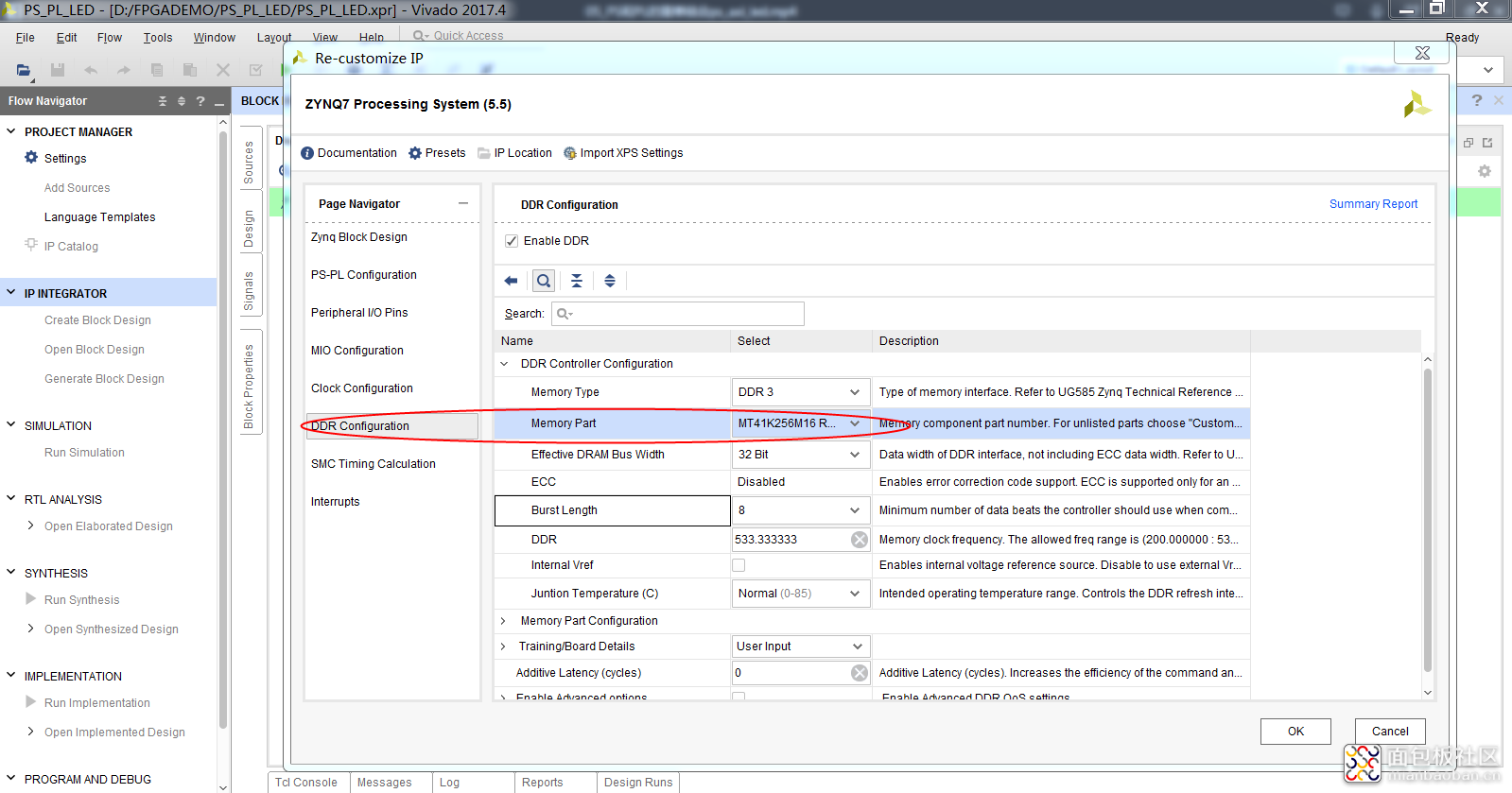Image resolution: width=1512 pixels, height=793 pixels.
Task: Open the Burst Length dropdown
Action: pos(801,510)
